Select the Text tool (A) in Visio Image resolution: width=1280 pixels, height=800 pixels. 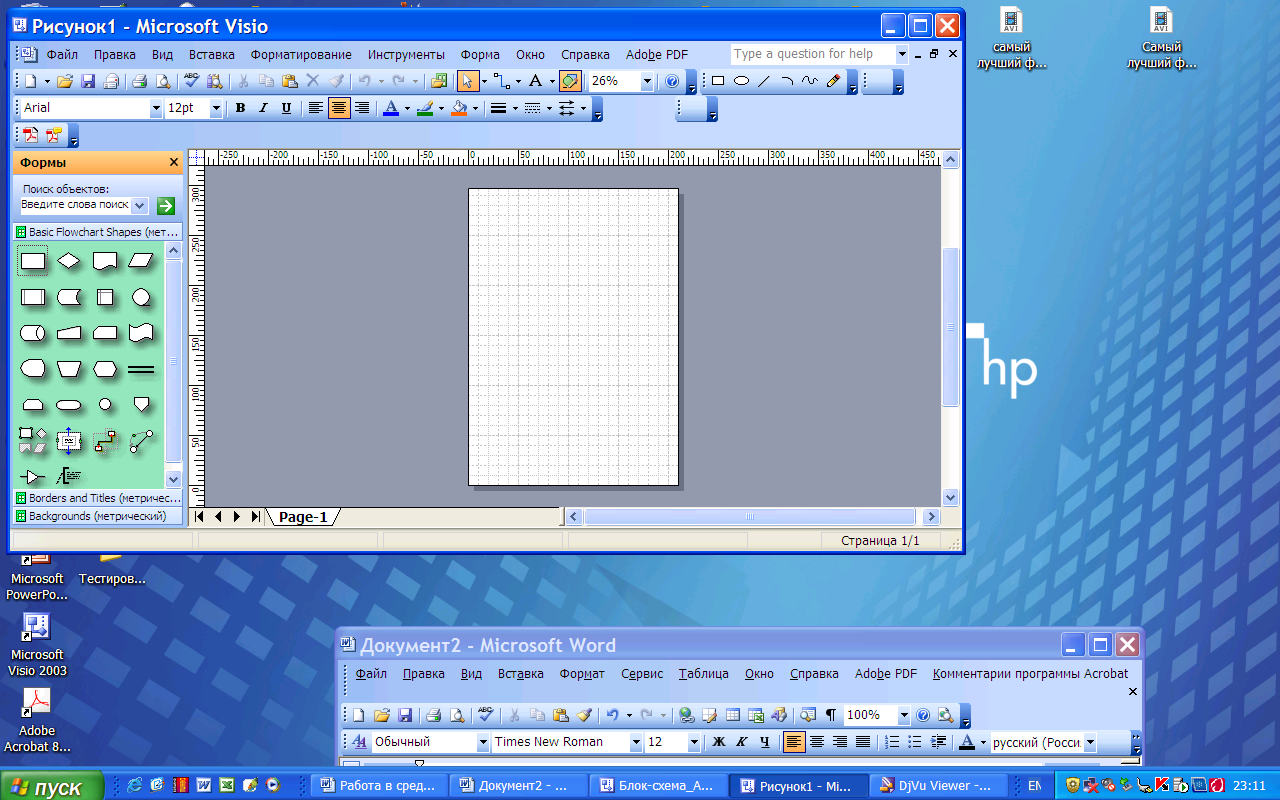[536, 81]
